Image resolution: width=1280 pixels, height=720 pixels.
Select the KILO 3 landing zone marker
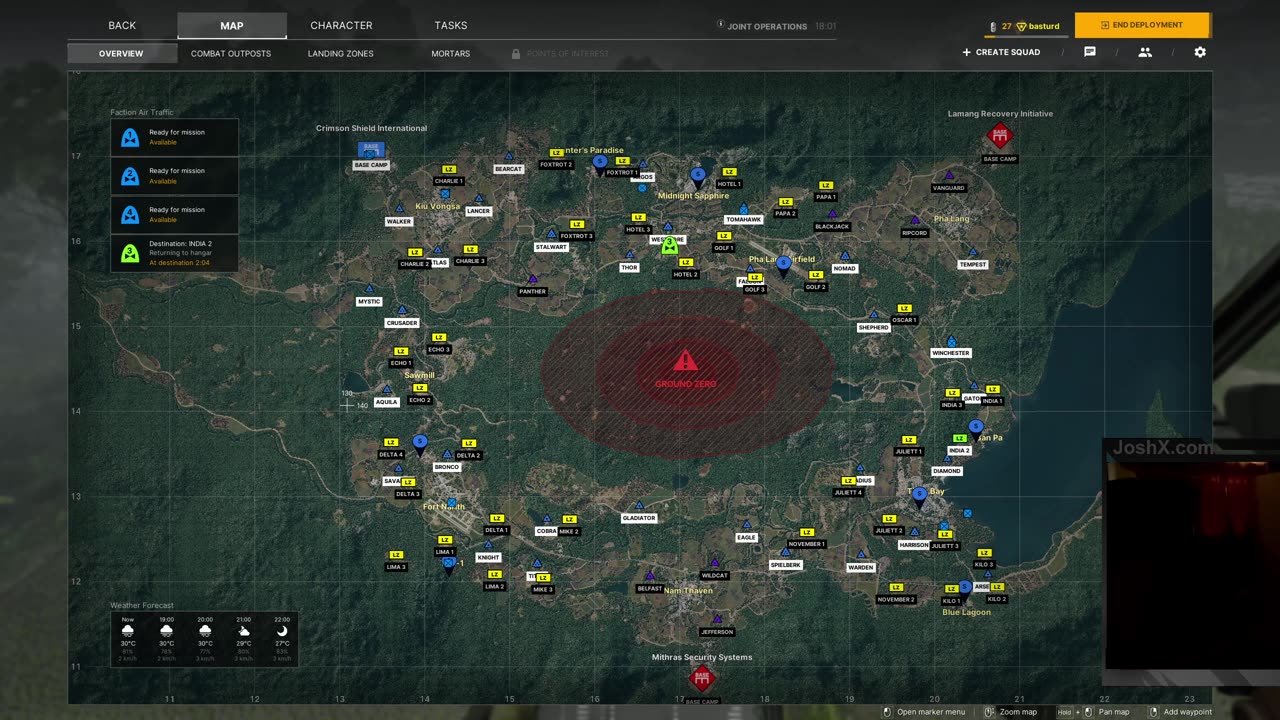click(984, 552)
